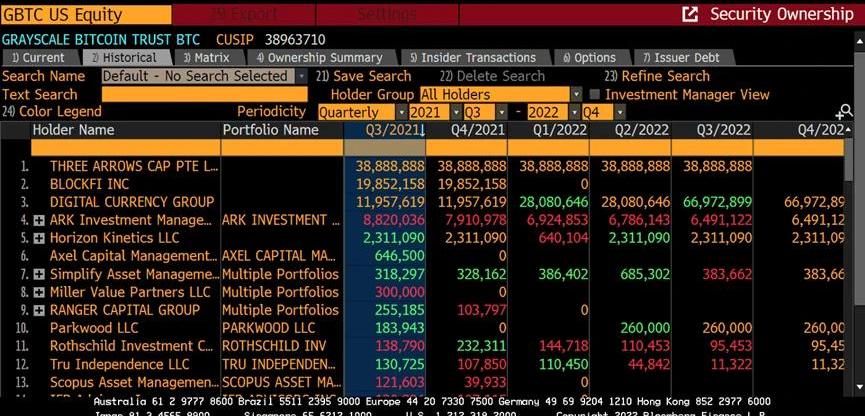Expand Simplify Asset Management plus icon
The height and width of the screenshot is (416, 865).
pos(39,274)
